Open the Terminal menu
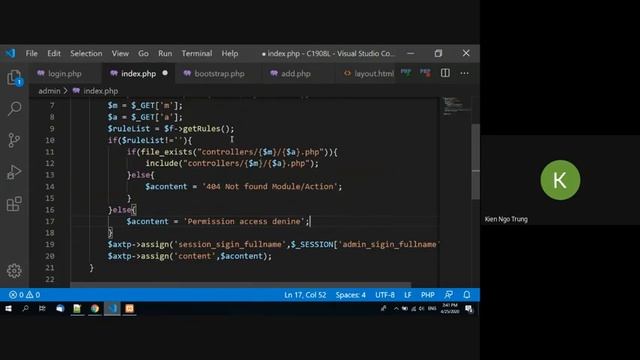This screenshot has height=360, width=640. click(197, 53)
